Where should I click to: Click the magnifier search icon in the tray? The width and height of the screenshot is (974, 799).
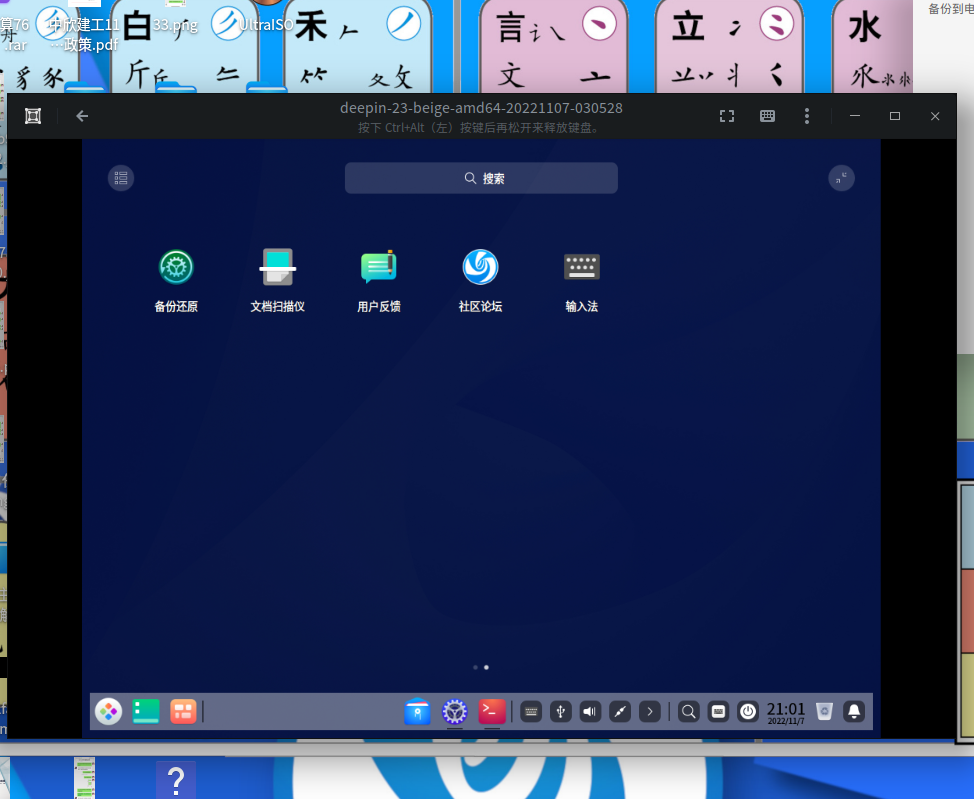(x=688, y=711)
